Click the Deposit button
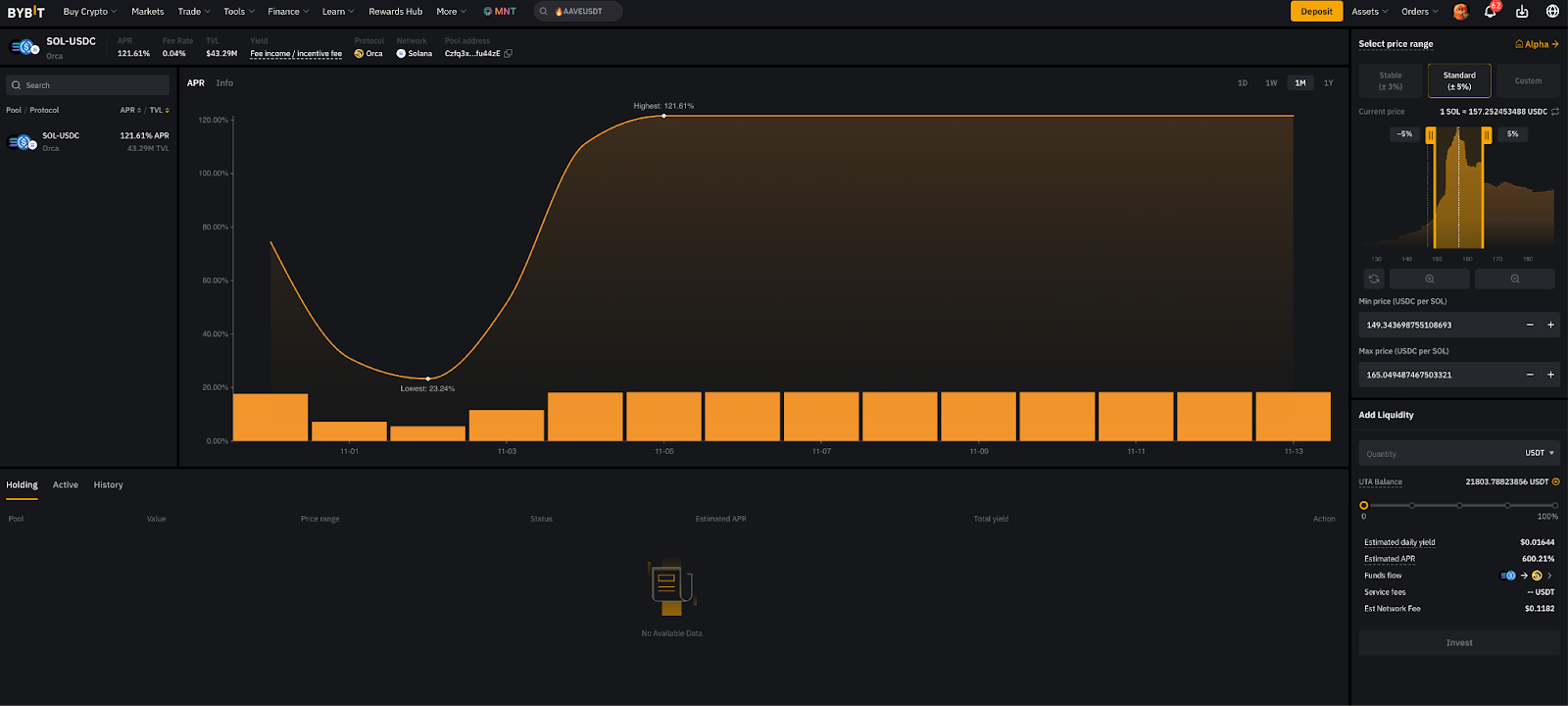The width and height of the screenshot is (1568, 706). click(x=1316, y=12)
